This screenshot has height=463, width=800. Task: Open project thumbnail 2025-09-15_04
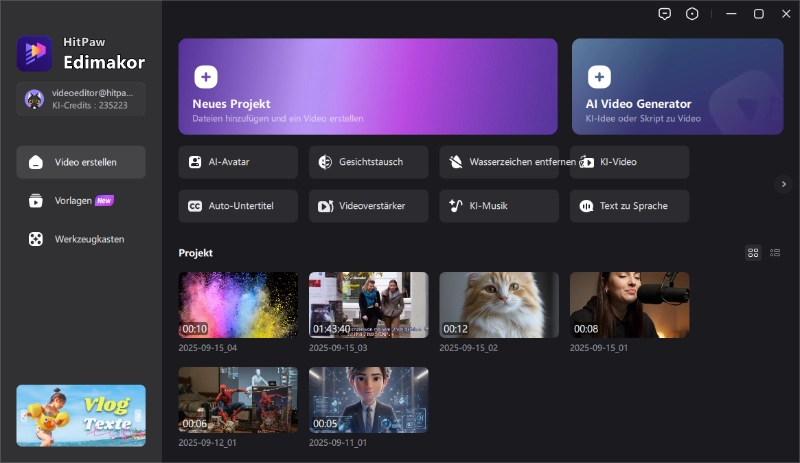[238, 305]
